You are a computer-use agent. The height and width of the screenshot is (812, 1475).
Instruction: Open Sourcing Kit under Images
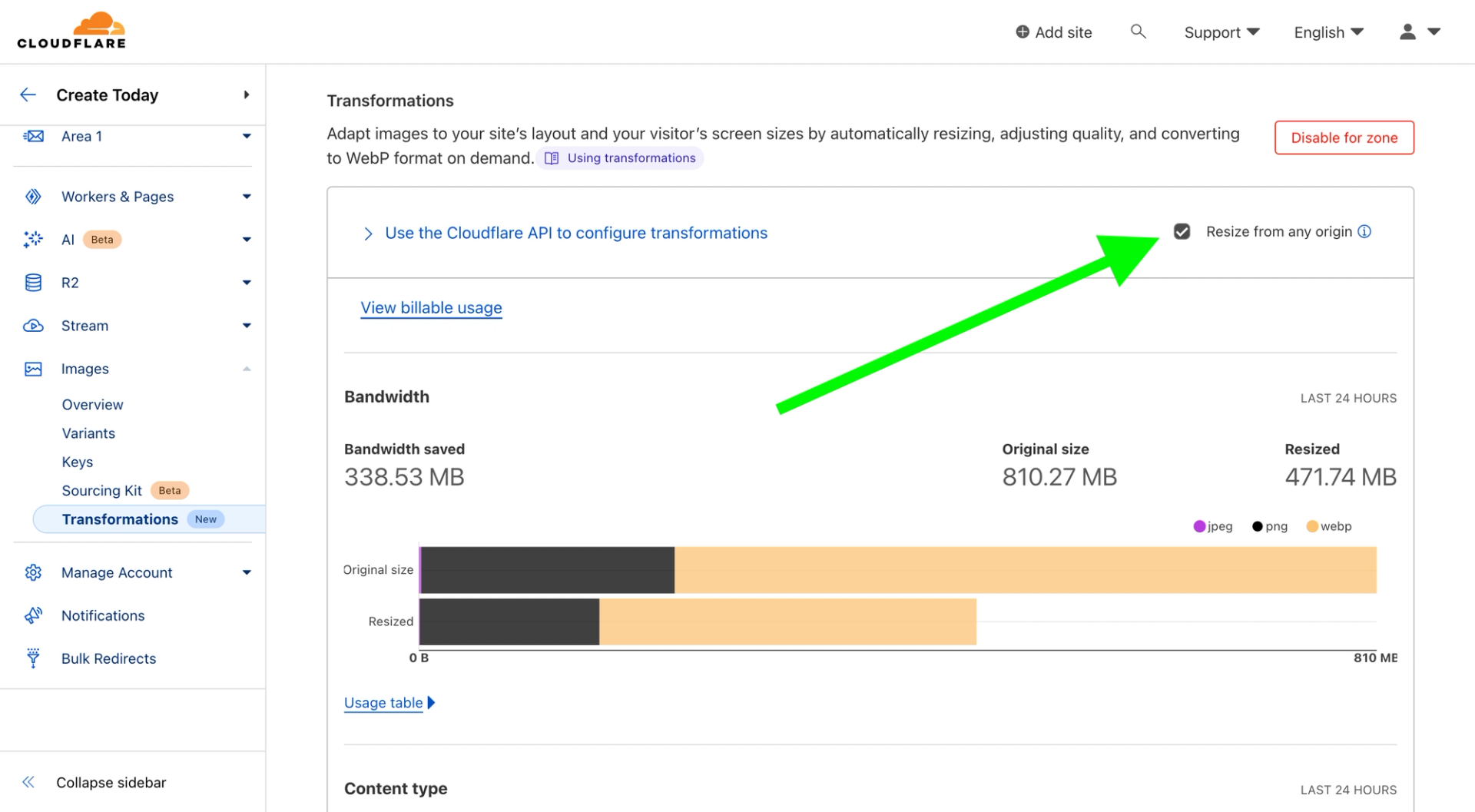click(x=101, y=490)
